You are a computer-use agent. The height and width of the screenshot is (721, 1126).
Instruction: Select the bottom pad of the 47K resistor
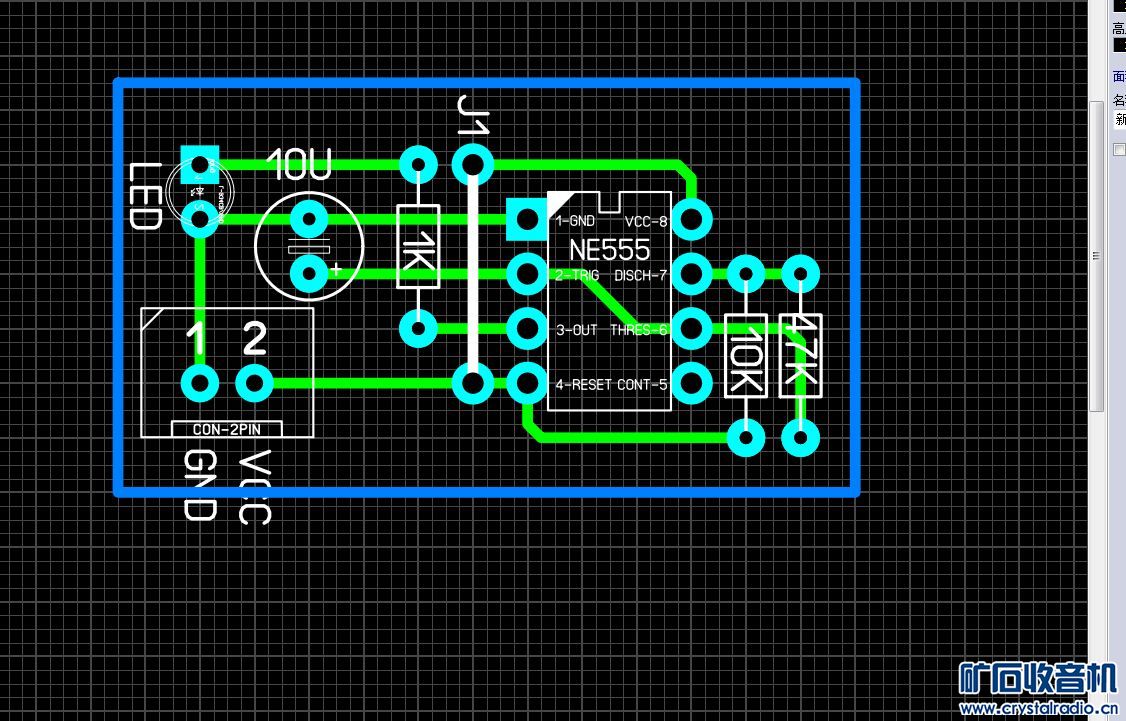tap(801, 438)
